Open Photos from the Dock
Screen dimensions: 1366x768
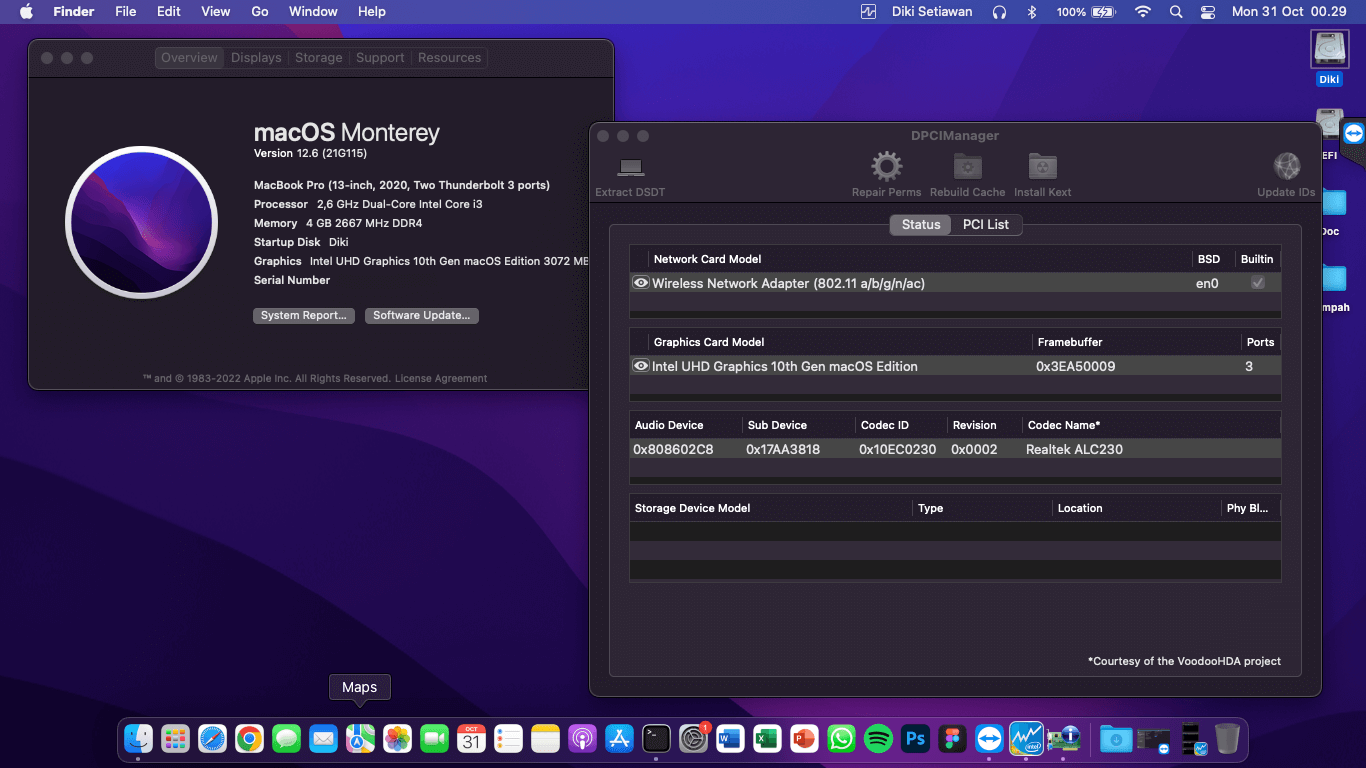point(397,739)
